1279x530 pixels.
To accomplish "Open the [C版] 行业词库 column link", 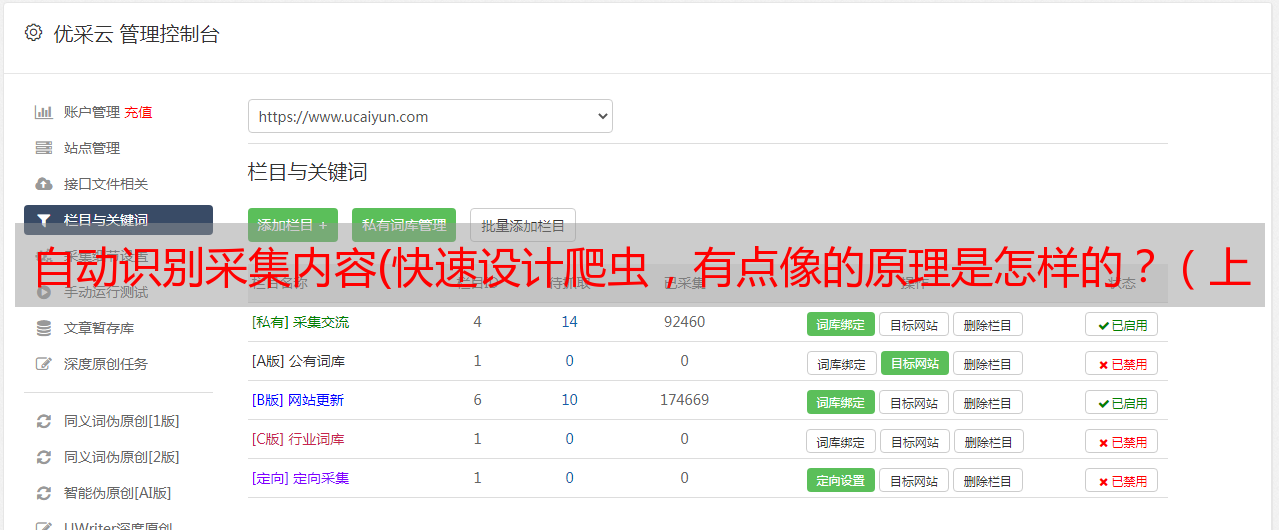I will [x=298, y=439].
